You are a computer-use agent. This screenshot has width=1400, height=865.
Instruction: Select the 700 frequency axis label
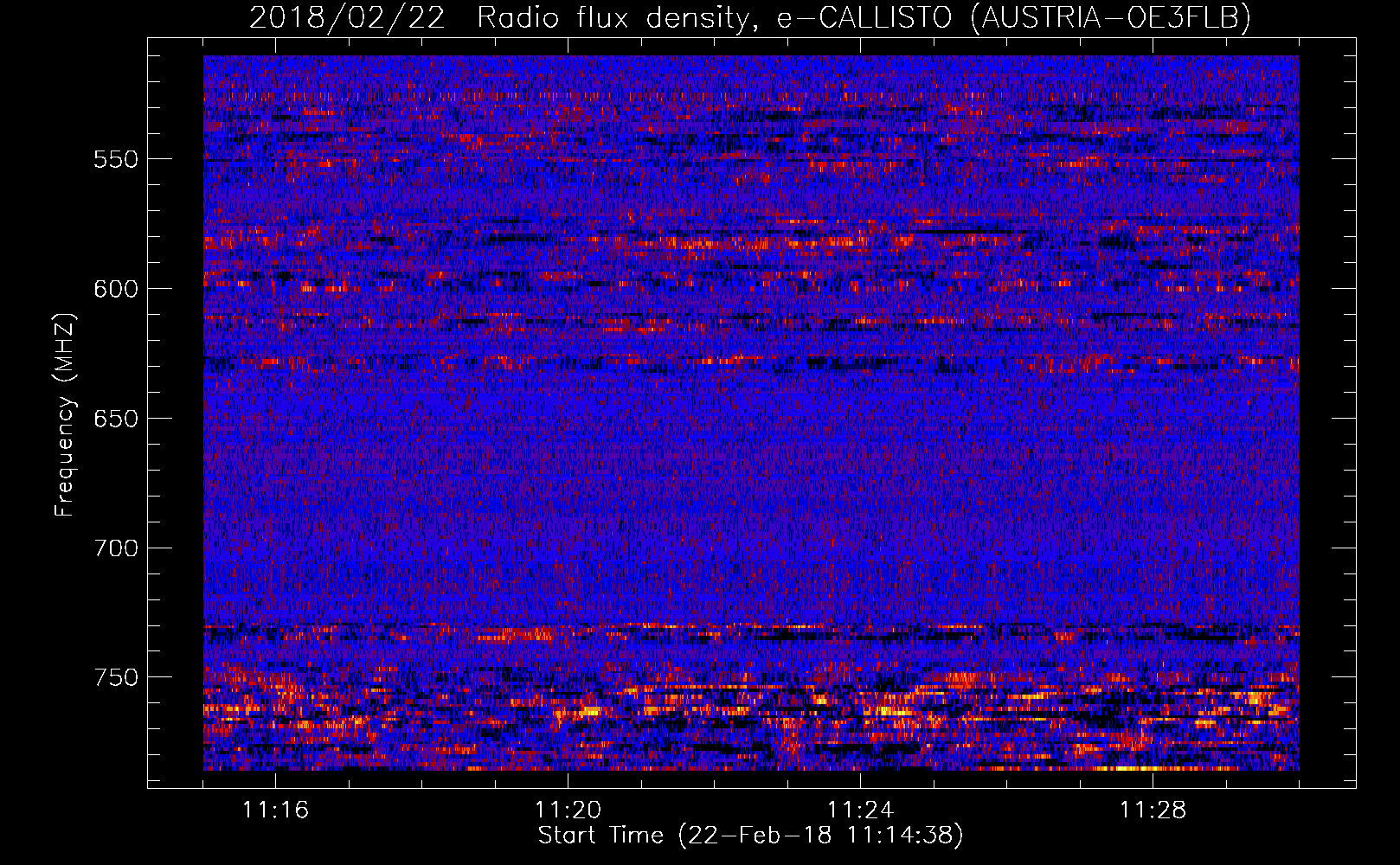[116, 549]
